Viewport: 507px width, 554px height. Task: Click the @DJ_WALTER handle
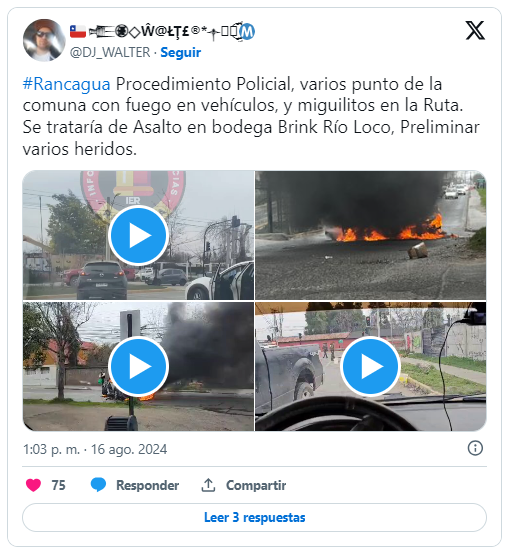coord(110,52)
